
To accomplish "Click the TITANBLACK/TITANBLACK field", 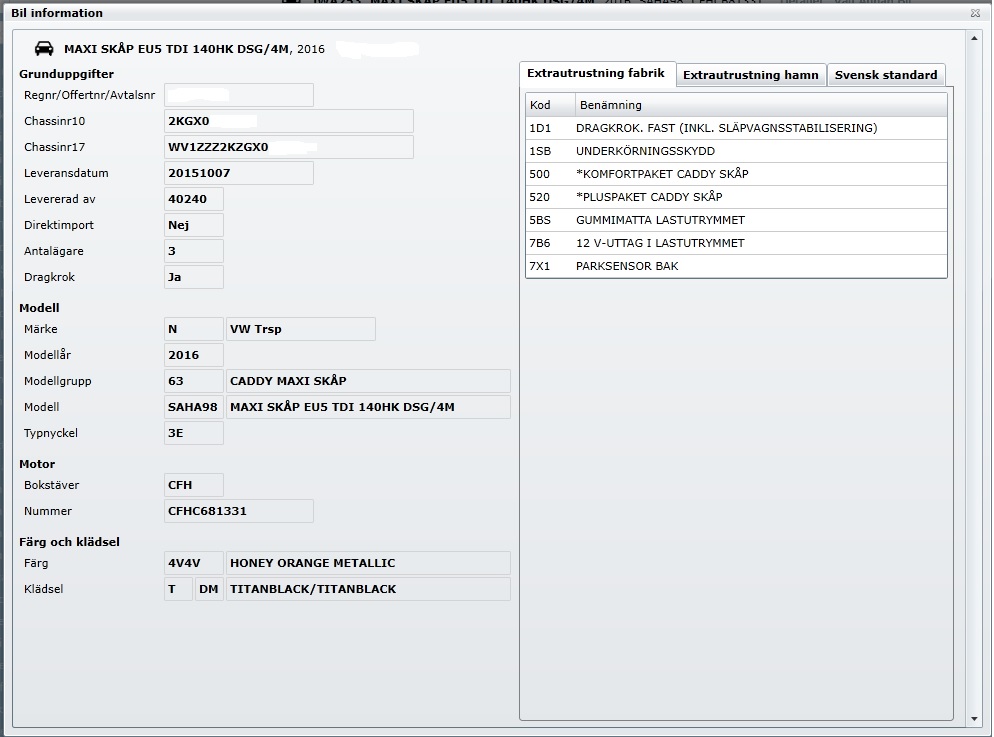I will click(x=368, y=589).
